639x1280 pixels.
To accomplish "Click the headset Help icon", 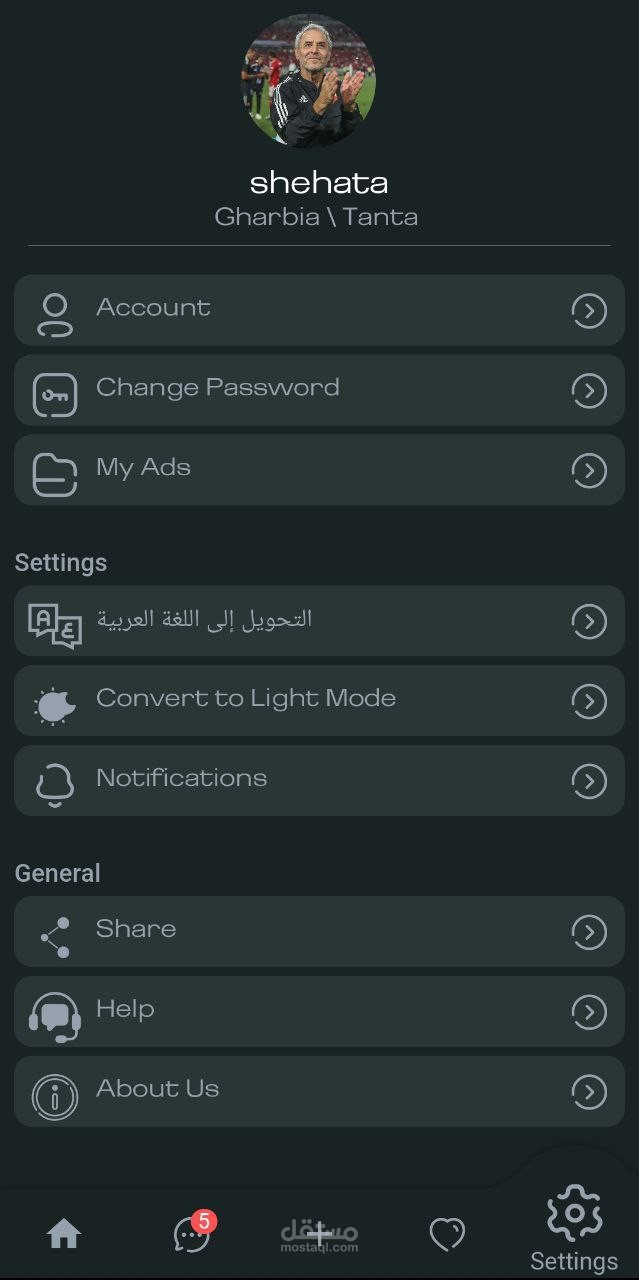I will point(54,1017).
